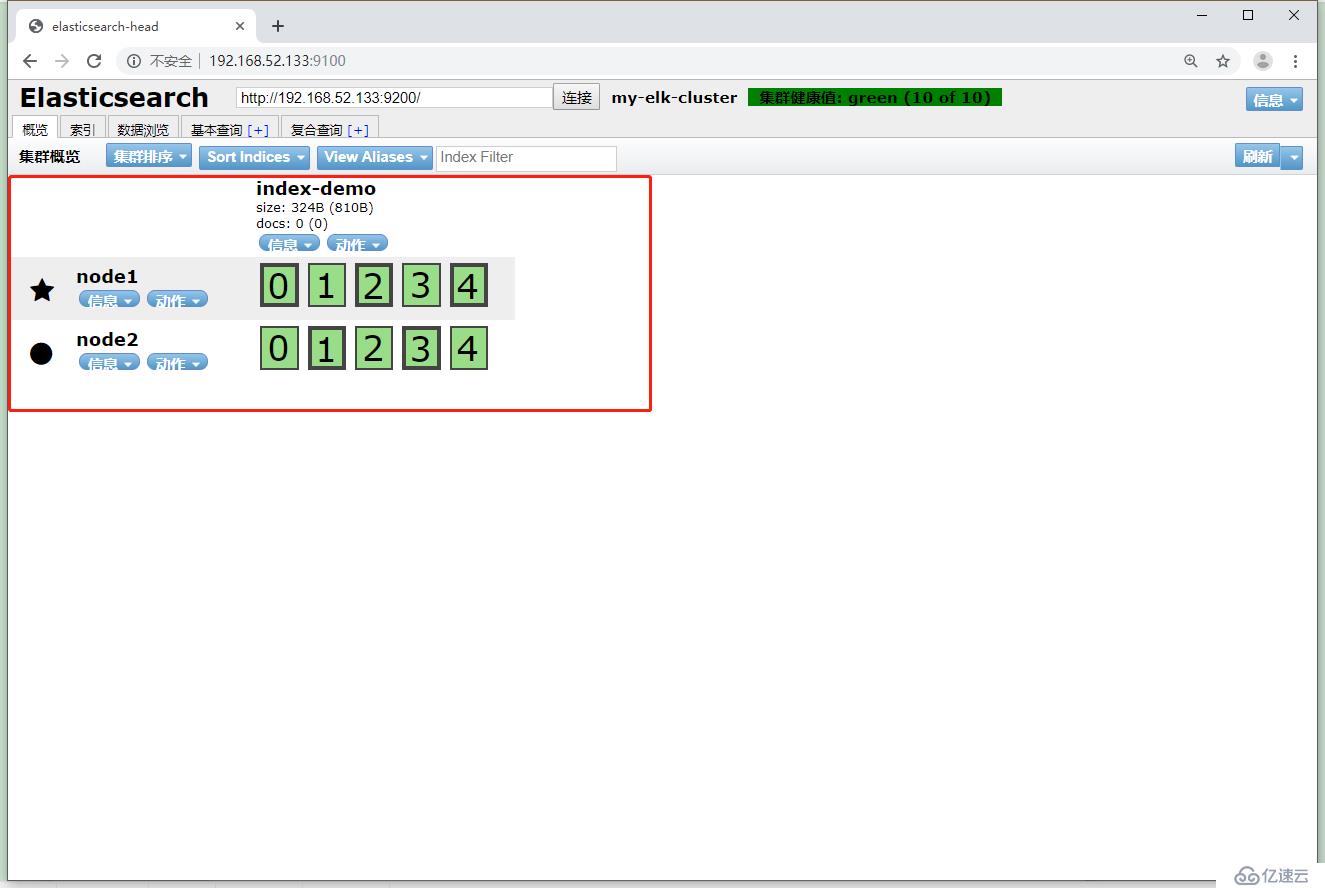
Task: Click the Elasticsearch title heading
Action: pyautogui.click(x=114, y=98)
